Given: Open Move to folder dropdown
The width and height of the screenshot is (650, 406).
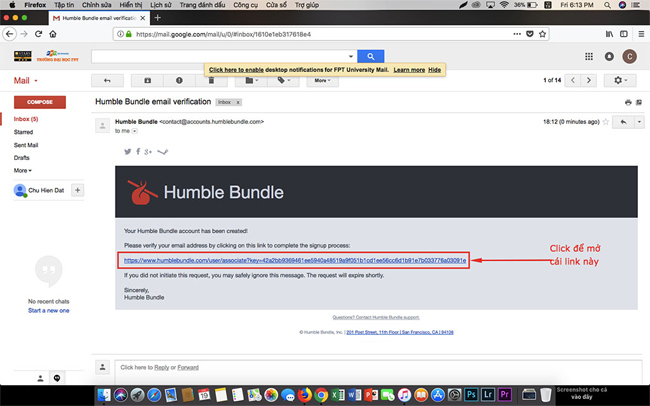Looking at the screenshot, I should tap(251, 80).
